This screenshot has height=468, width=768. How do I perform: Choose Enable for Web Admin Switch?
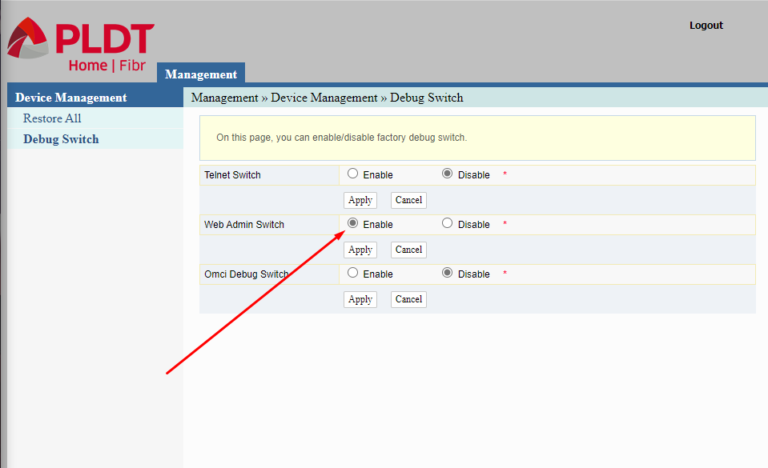(x=352, y=224)
